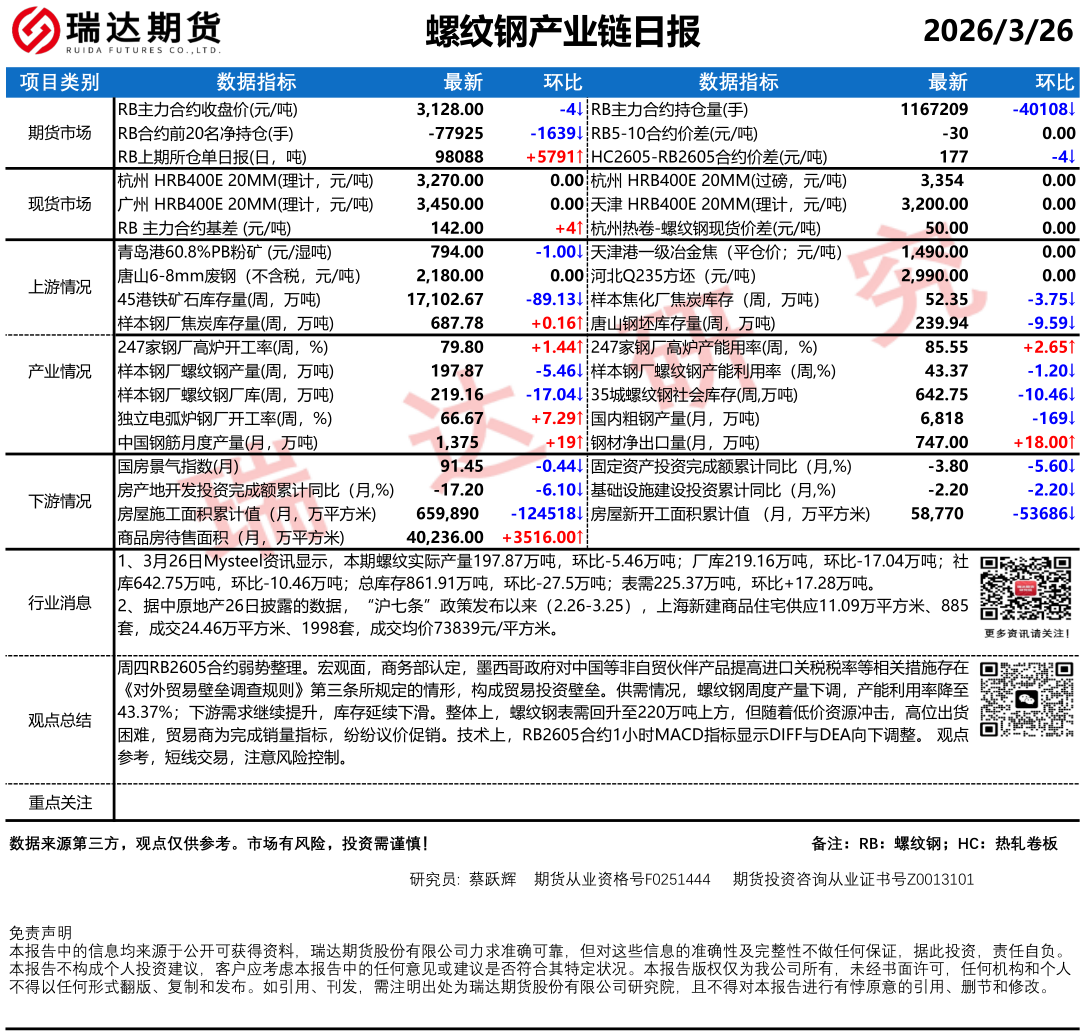Screen dimensions: 1084x1035
Task: Click the 上游情况 row label
Action: [x=60, y=287]
